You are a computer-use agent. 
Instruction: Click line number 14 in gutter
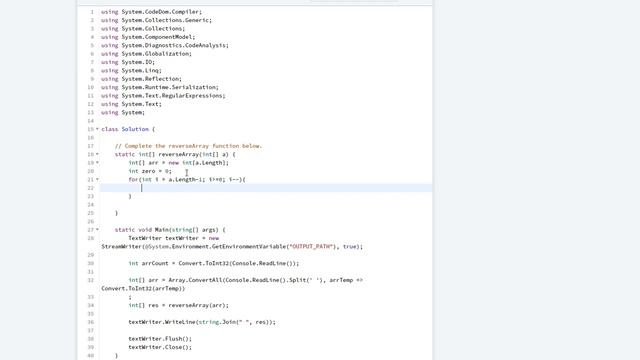[x=91, y=121]
